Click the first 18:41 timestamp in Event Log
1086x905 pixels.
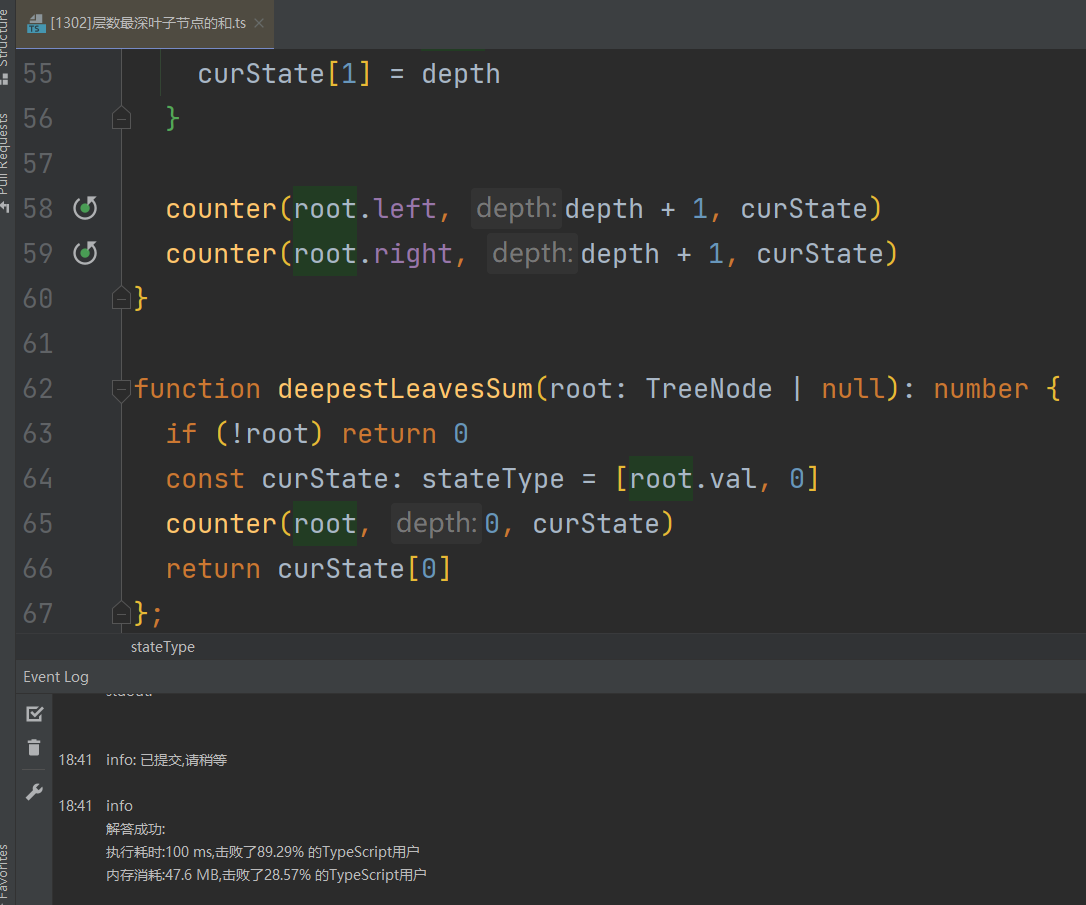pos(75,760)
